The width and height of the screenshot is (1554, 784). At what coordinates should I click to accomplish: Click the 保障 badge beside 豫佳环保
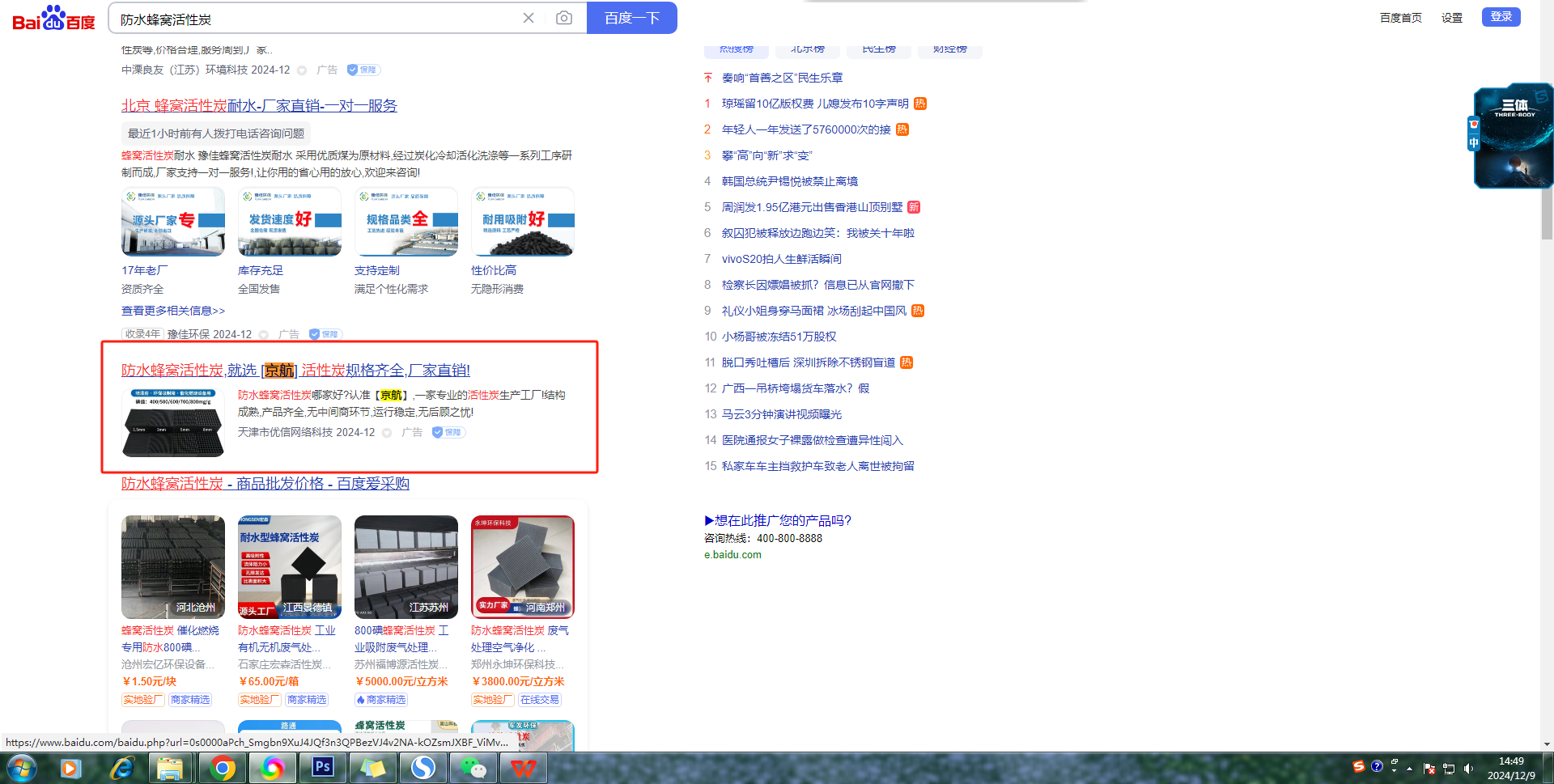pyautogui.click(x=325, y=334)
